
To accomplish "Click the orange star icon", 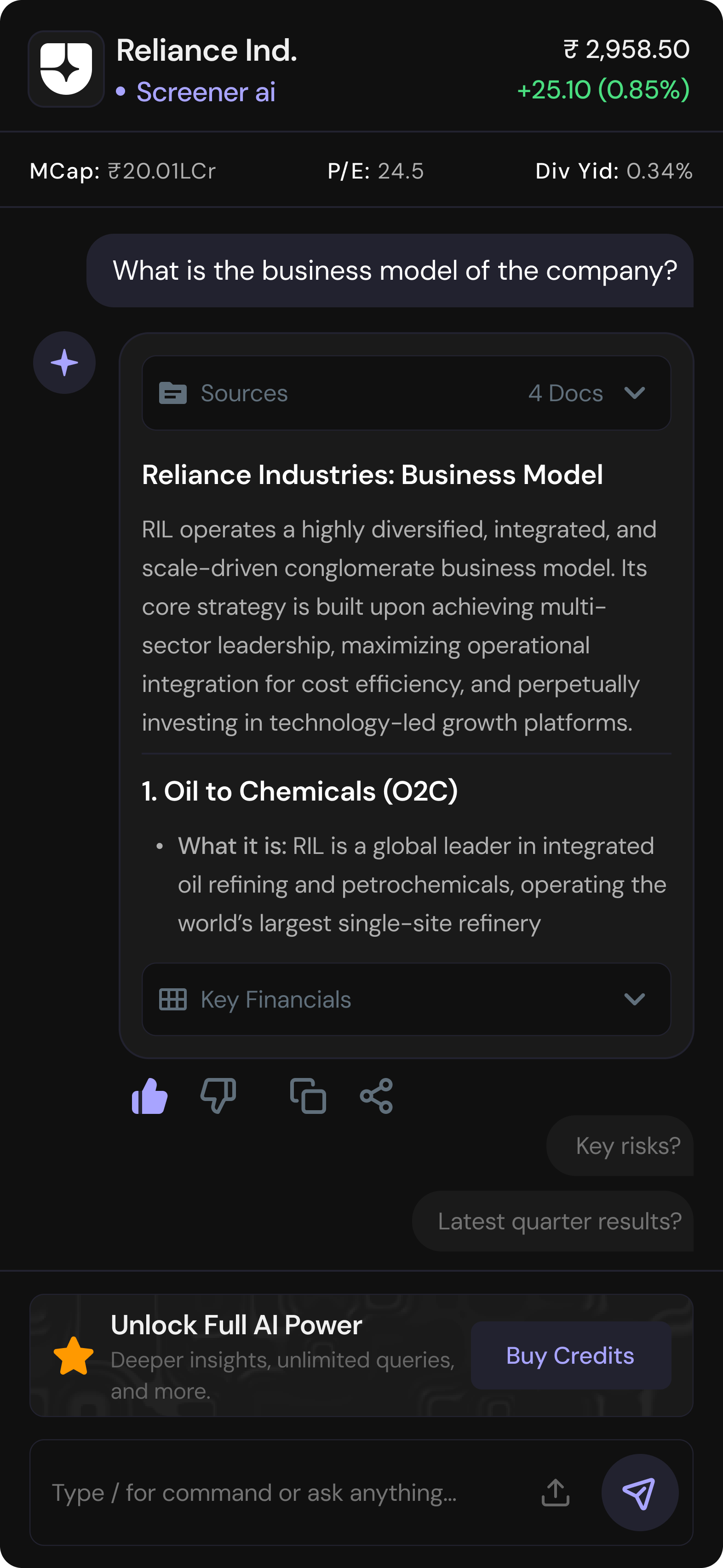I will tap(74, 1355).
